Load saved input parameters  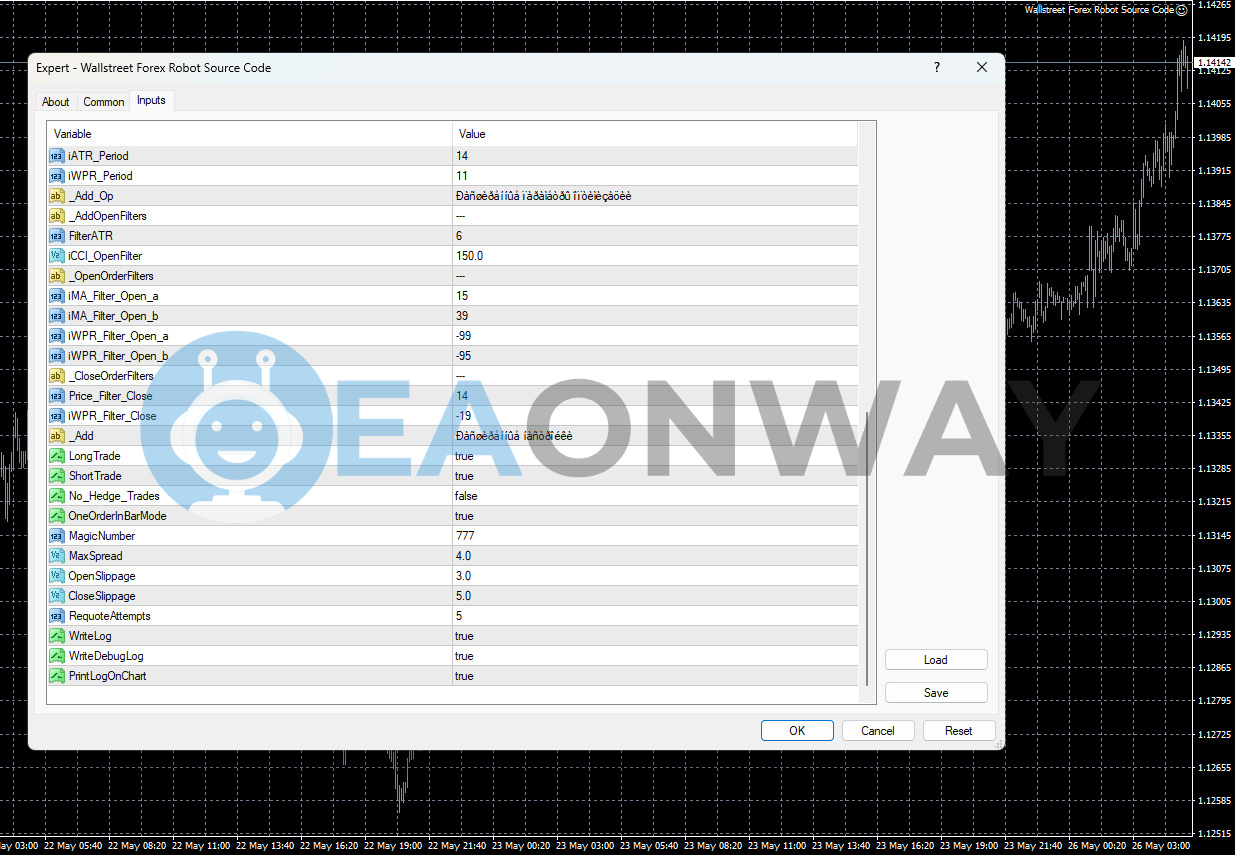936,660
